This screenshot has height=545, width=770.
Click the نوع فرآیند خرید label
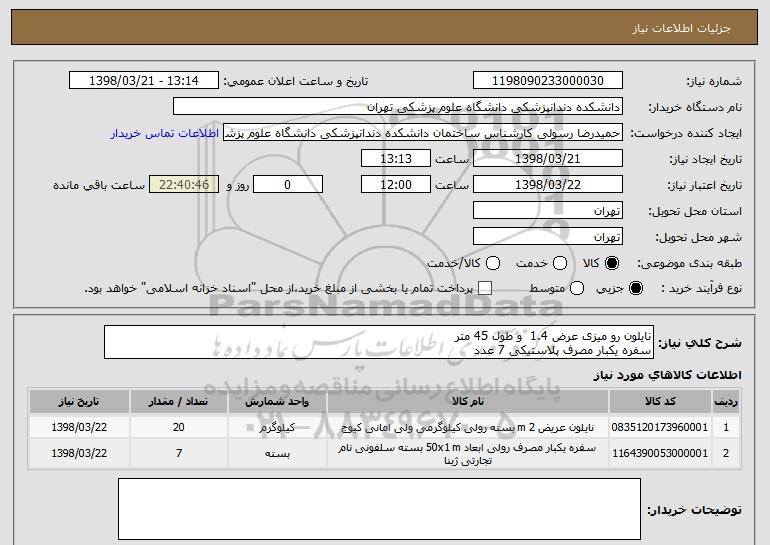[x=701, y=288]
